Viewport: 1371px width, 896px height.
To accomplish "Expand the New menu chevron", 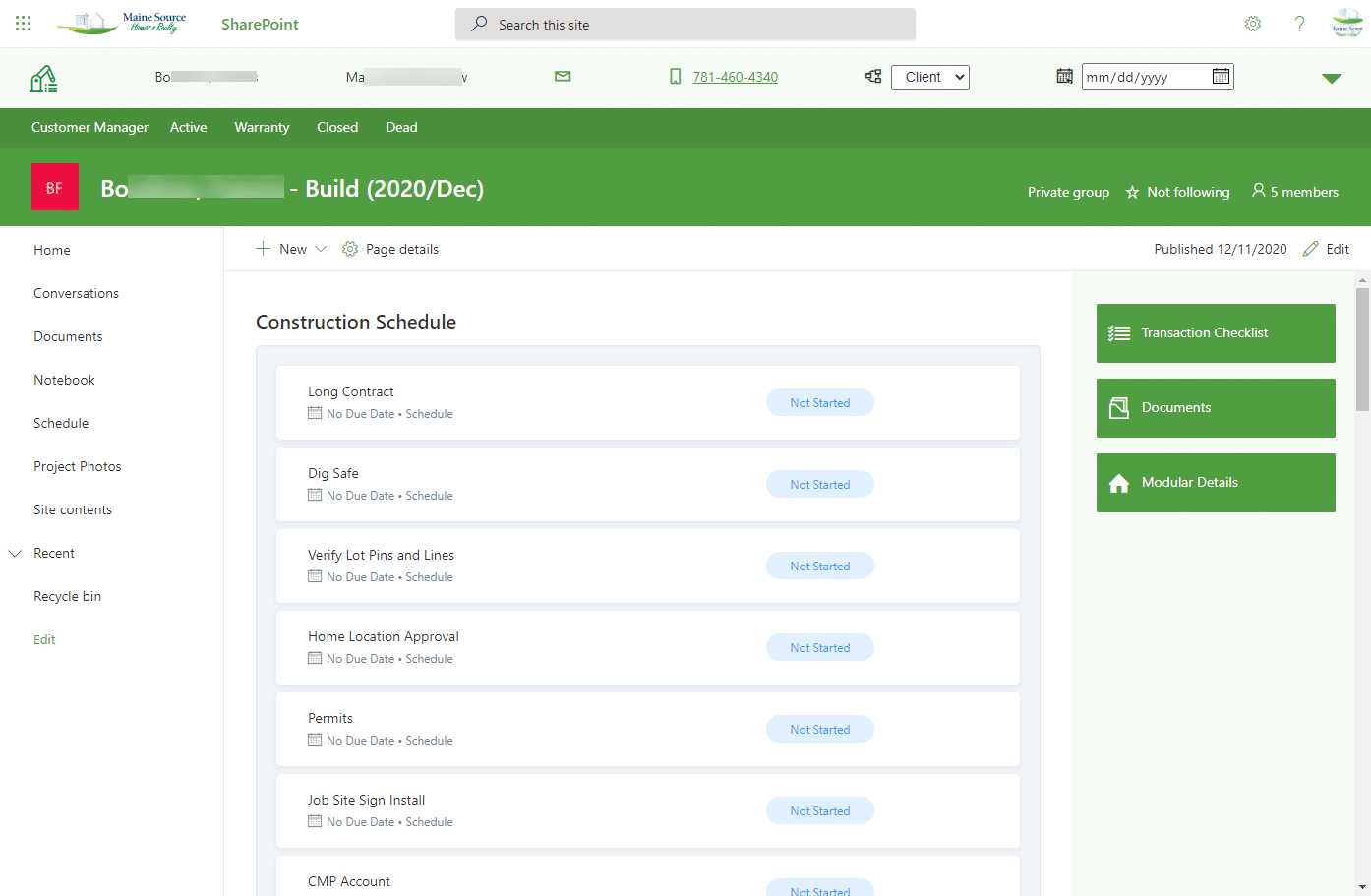I will 321,249.
